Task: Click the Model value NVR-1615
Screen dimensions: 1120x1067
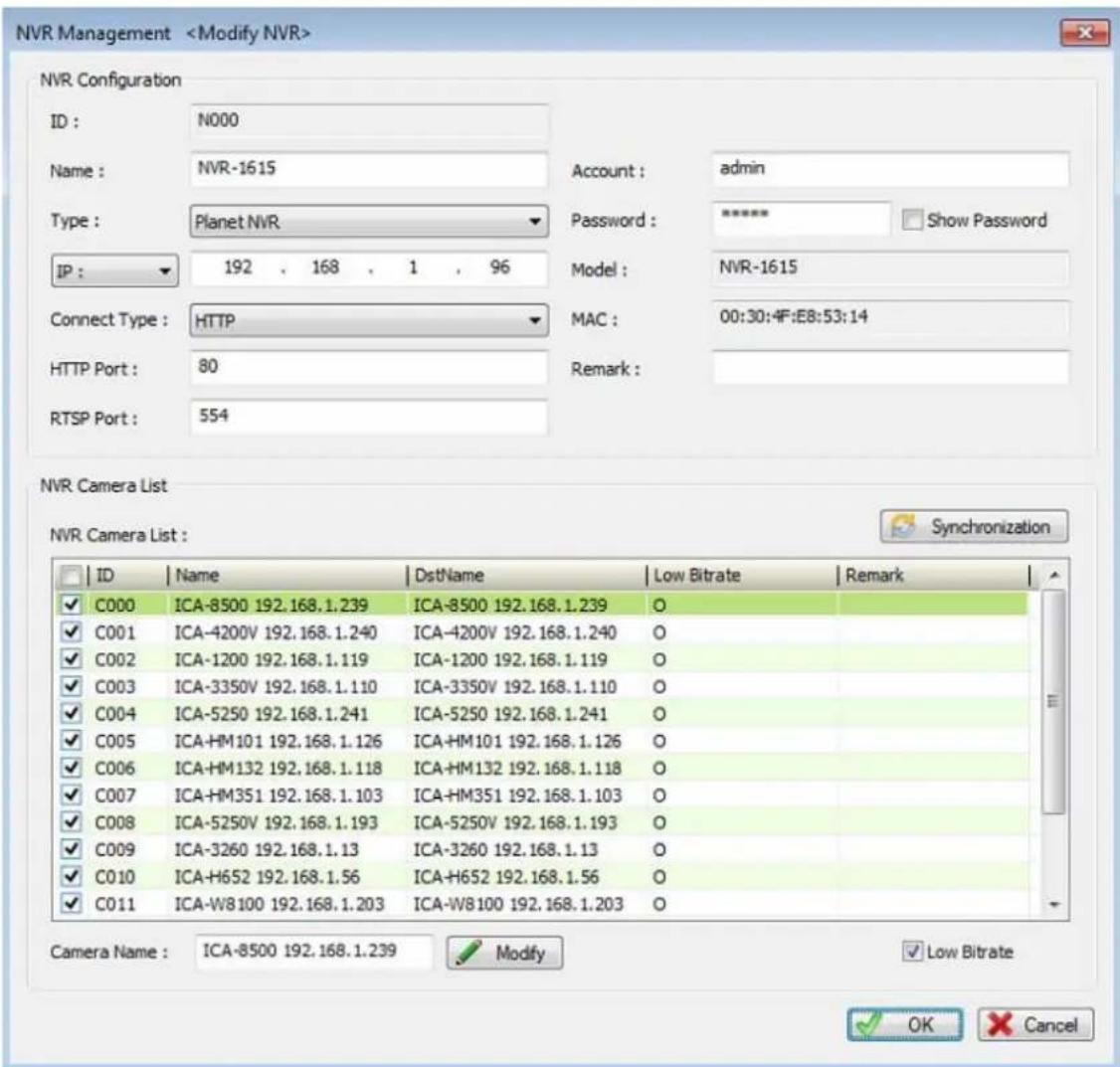Action: [758, 267]
